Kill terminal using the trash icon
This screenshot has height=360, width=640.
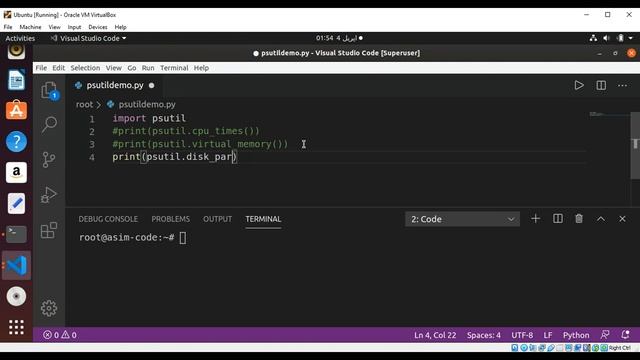pos(579,219)
